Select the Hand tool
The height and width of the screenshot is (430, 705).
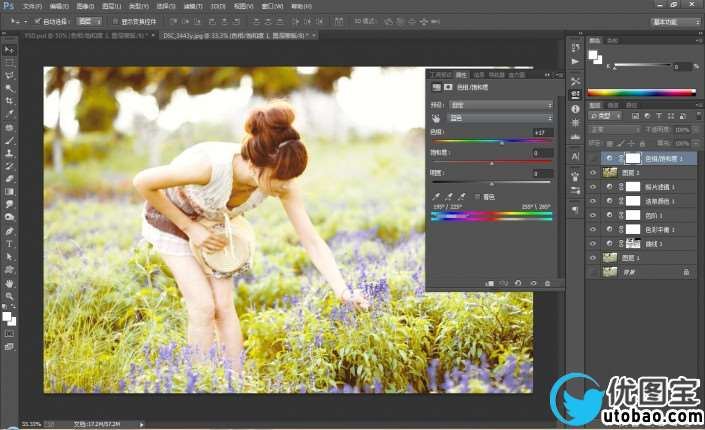point(9,283)
